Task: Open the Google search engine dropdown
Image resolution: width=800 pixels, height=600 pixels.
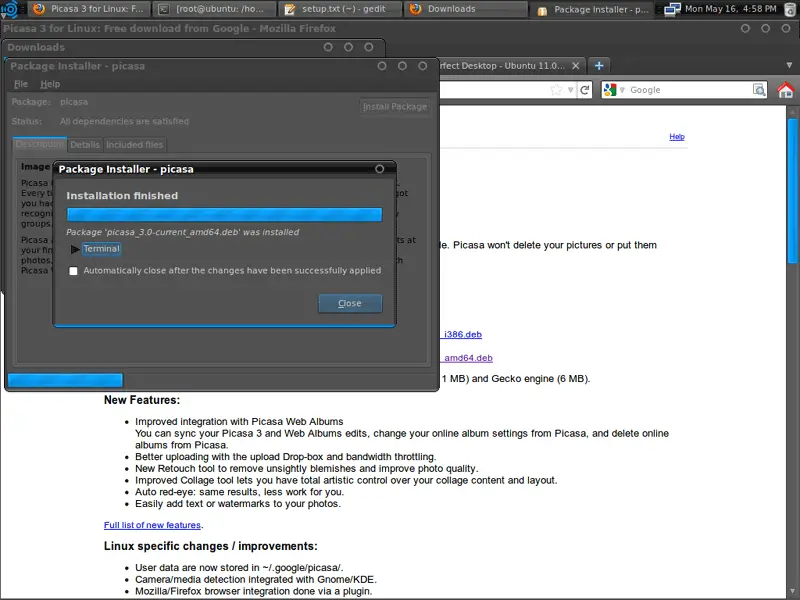Action: 622,90
